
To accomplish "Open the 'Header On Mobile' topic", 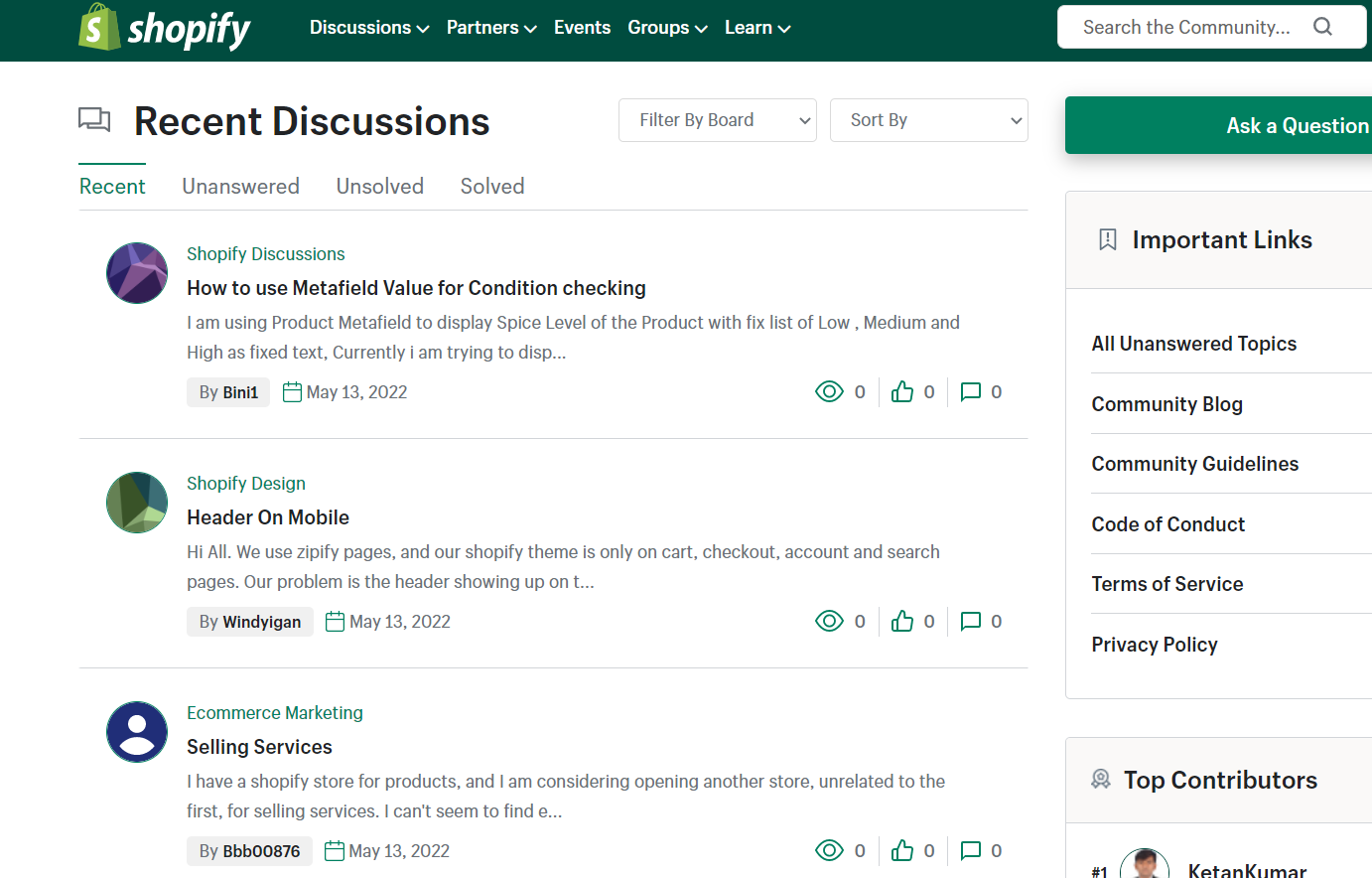I will 268,517.
